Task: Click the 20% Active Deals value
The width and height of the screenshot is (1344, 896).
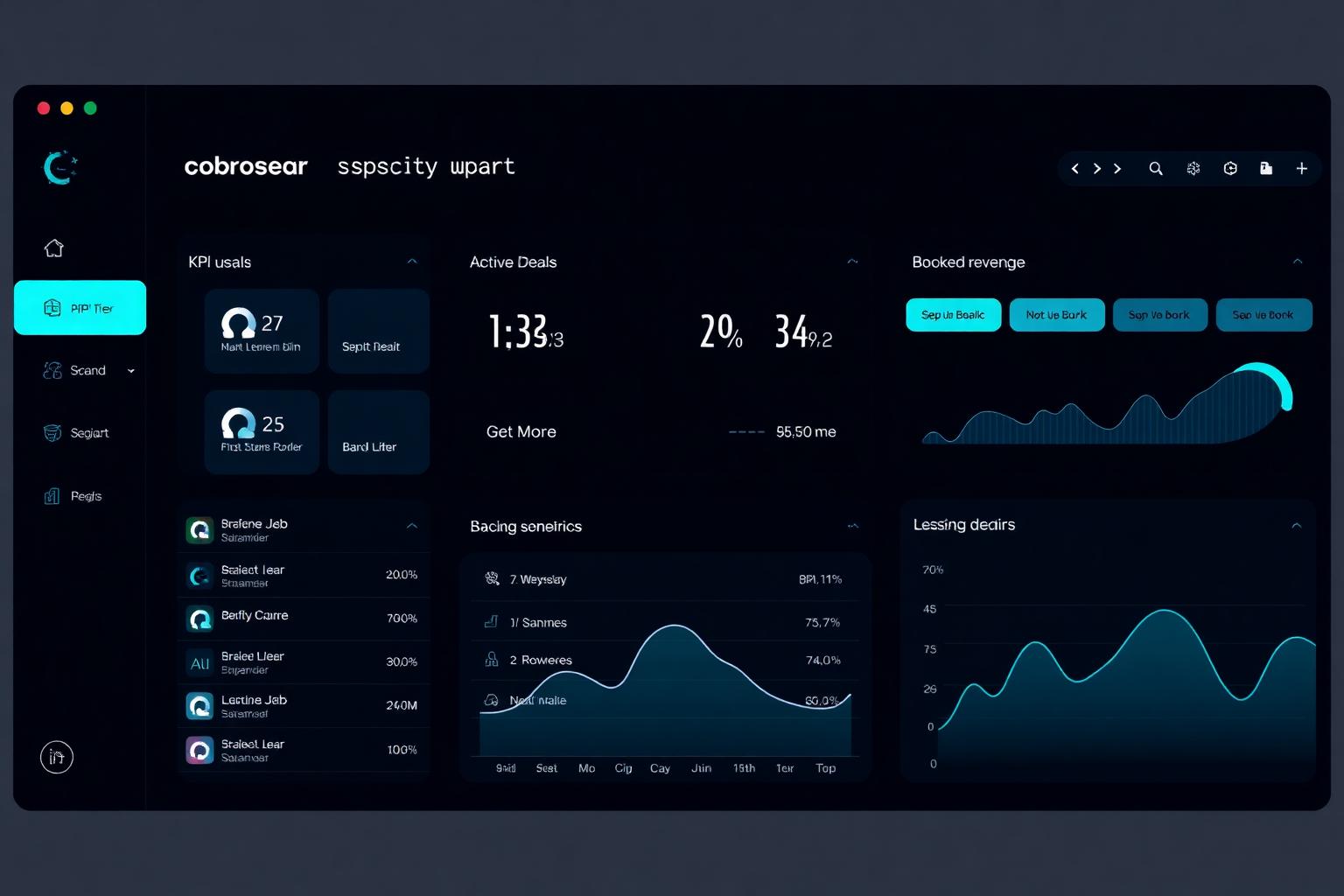Action: point(721,332)
